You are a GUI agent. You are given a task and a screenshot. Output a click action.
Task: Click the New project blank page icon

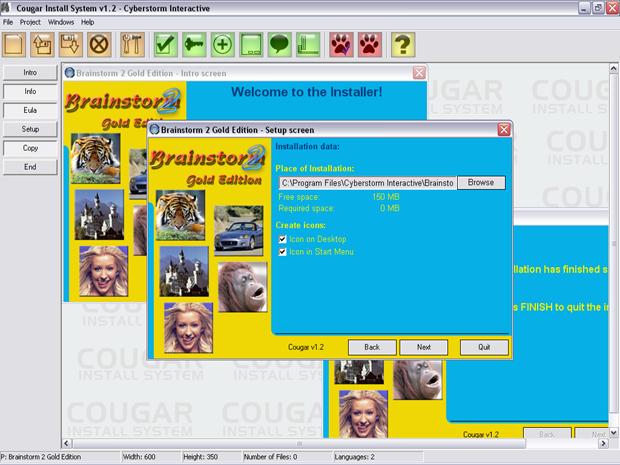[14, 44]
